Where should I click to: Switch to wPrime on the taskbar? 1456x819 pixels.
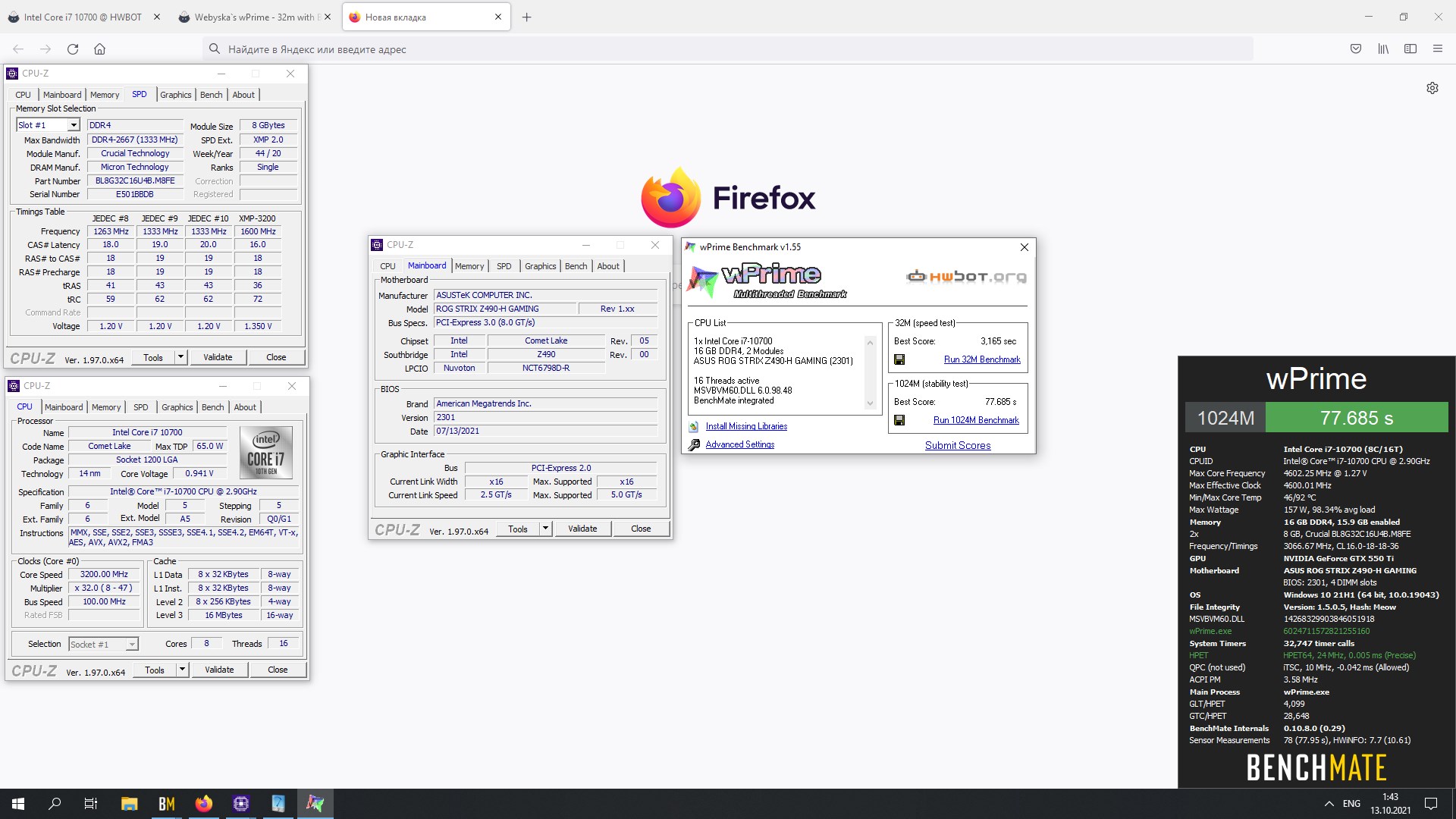315,804
